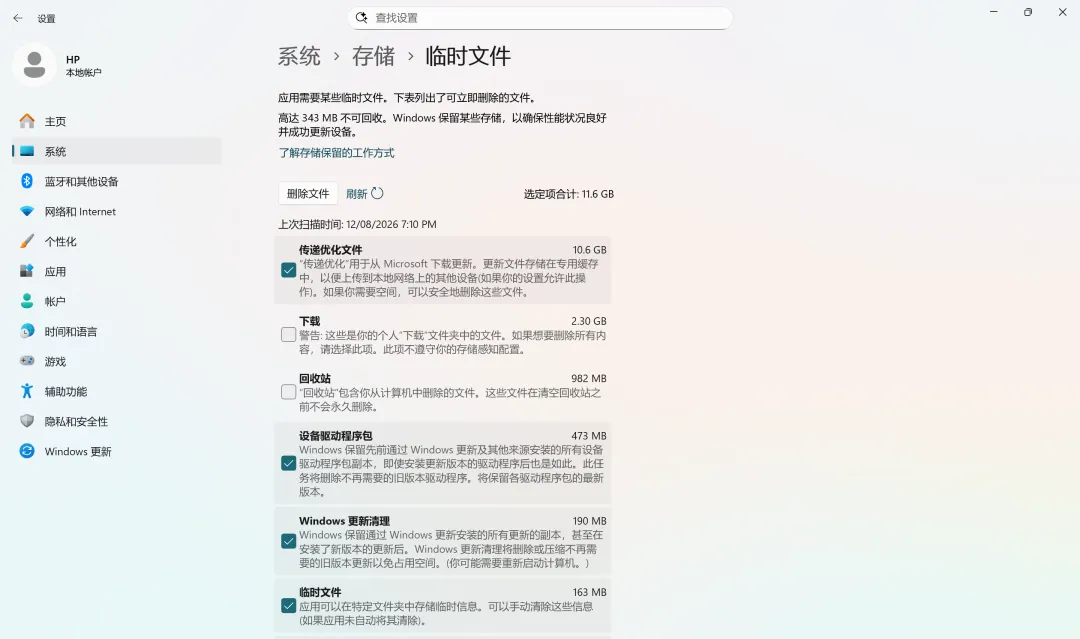
Task: Uncheck the 传递优化文件 checkbox
Action: pos(289,270)
